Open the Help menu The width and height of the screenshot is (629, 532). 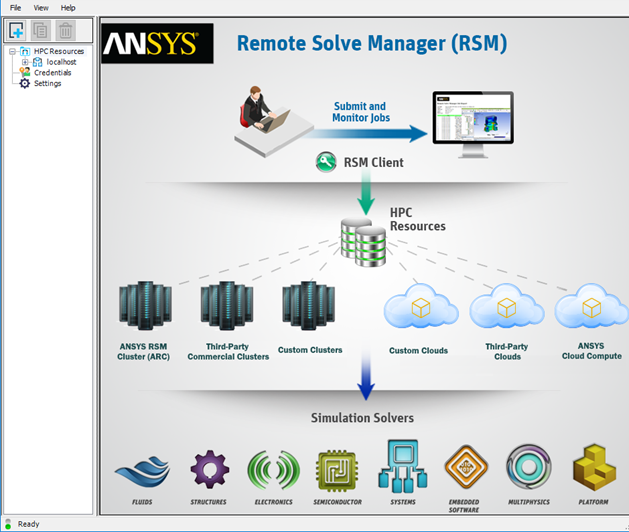tap(68, 8)
